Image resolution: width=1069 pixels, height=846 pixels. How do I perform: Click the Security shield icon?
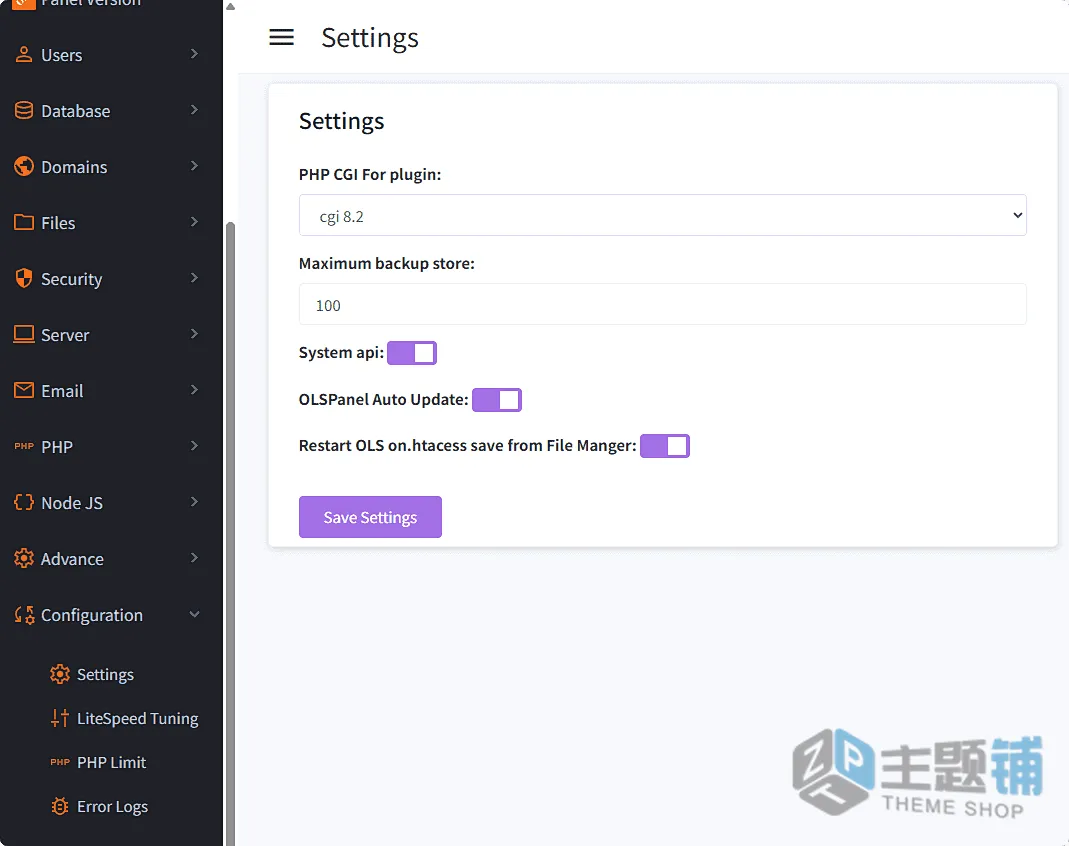(x=24, y=278)
